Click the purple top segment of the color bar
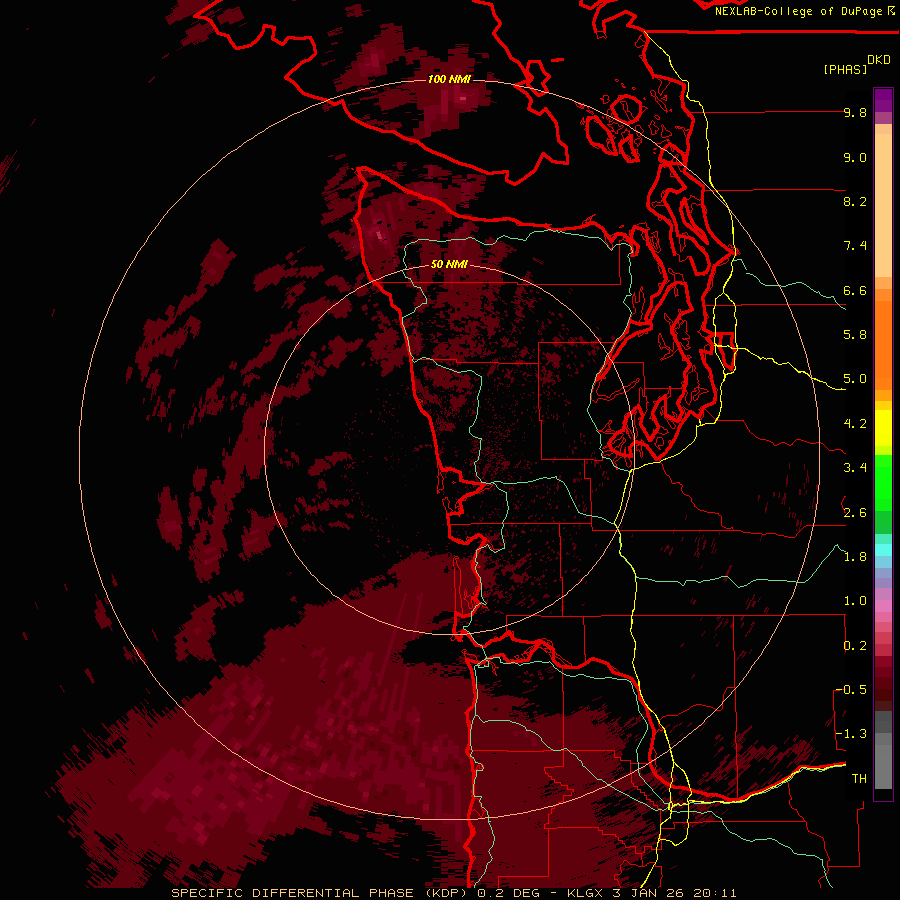 (x=883, y=100)
